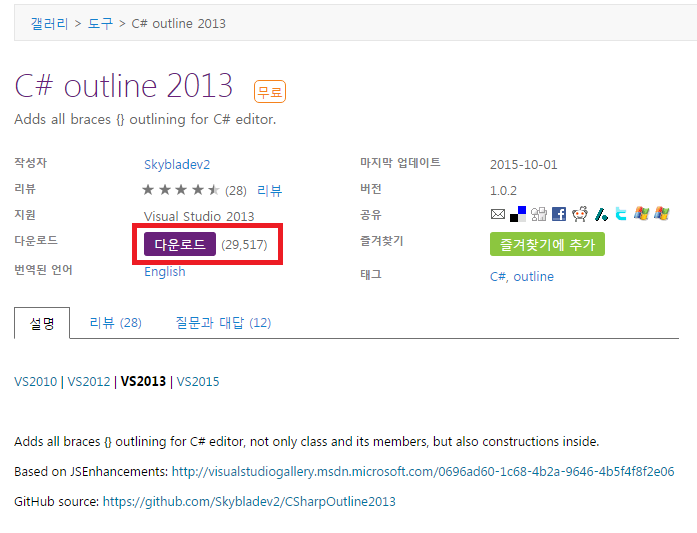Image resolution: width=697 pixels, height=533 pixels.
Task: Click the 버전 version label
Action: click(371, 189)
